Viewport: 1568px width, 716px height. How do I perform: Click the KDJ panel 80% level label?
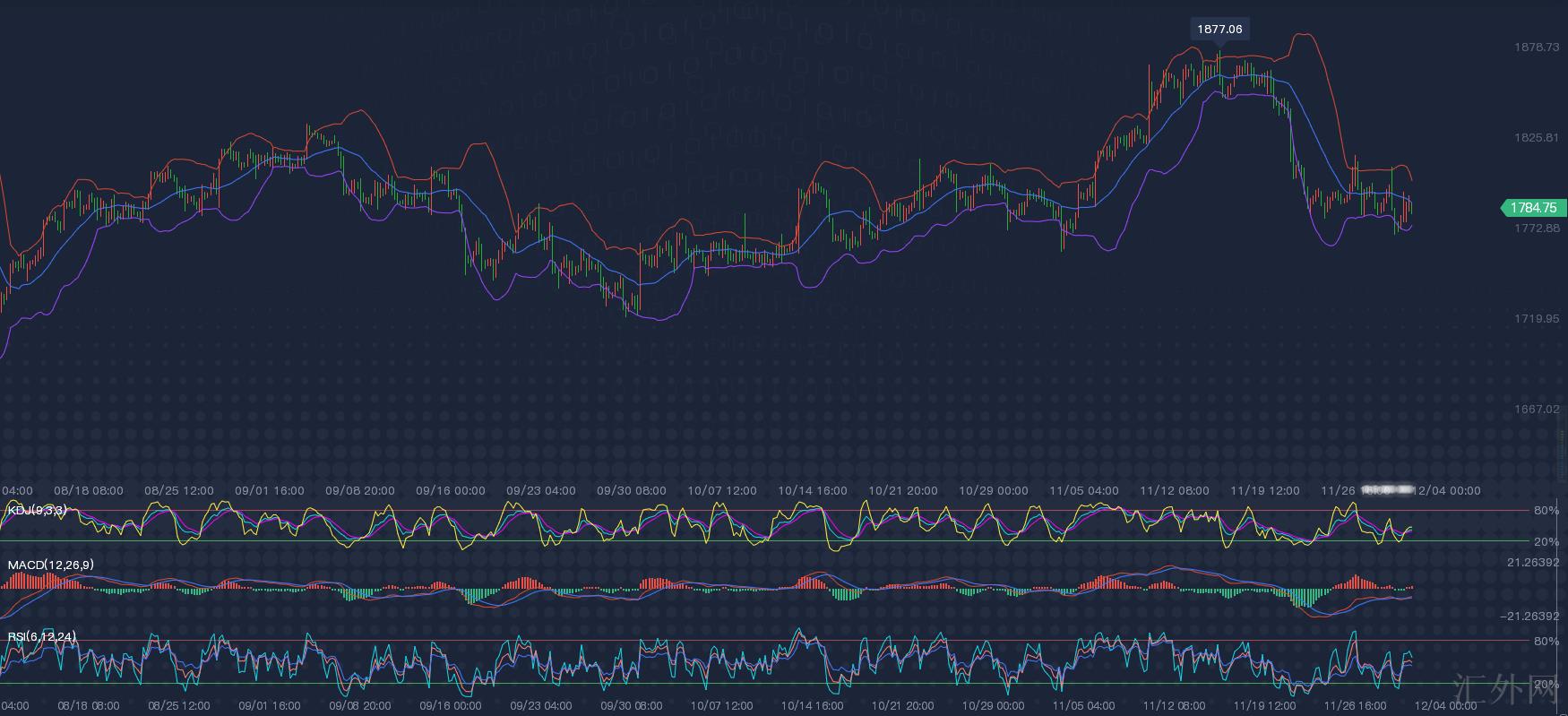pyautogui.click(x=1546, y=511)
